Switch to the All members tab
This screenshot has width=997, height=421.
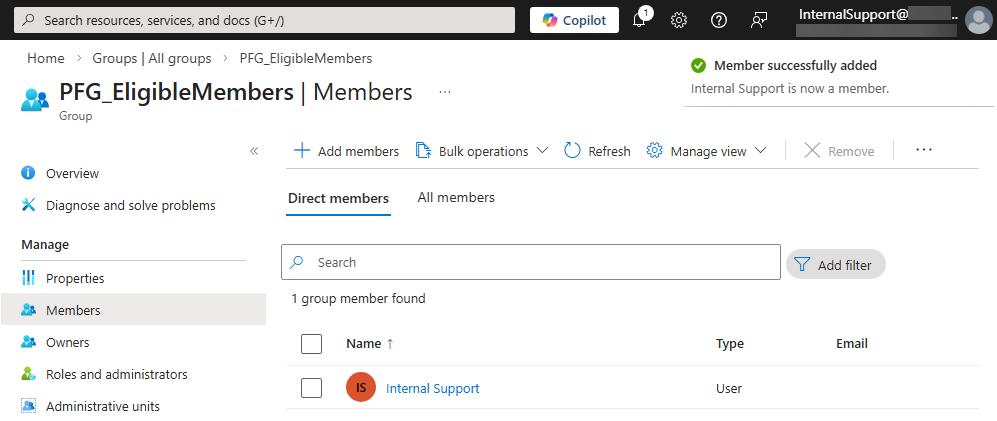click(456, 198)
